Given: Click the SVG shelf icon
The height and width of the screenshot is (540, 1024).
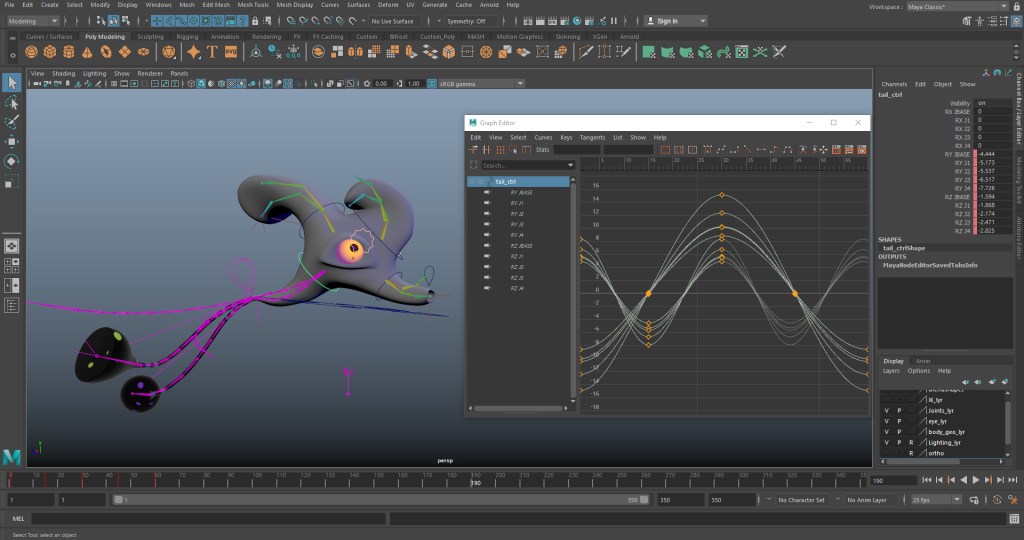Looking at the screenshot, I should point(231,52).
